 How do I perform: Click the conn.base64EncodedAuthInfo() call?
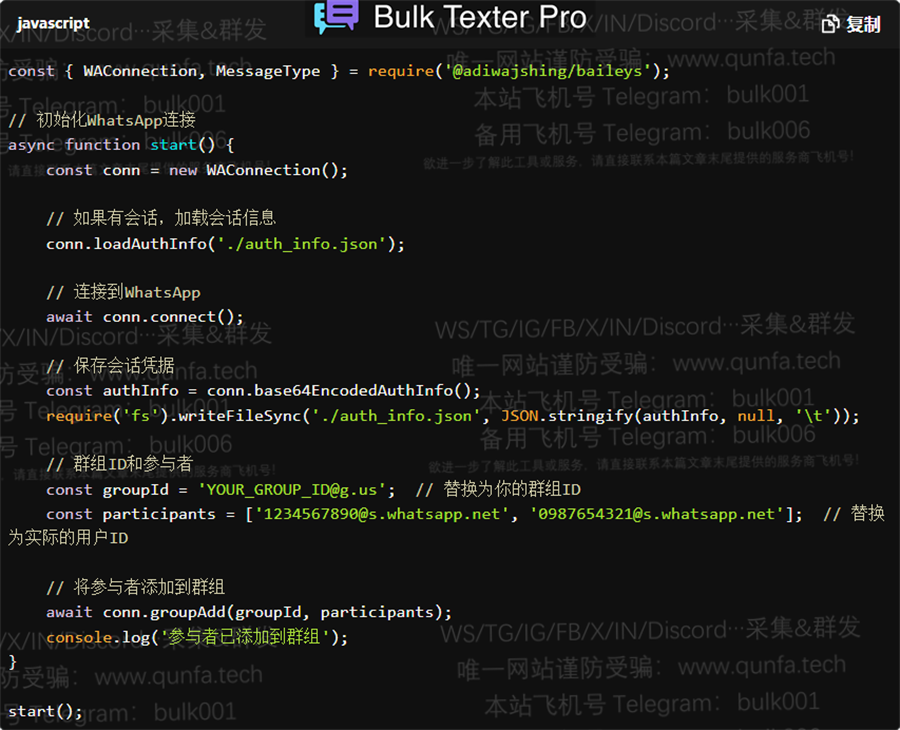(x=343, y=390)
